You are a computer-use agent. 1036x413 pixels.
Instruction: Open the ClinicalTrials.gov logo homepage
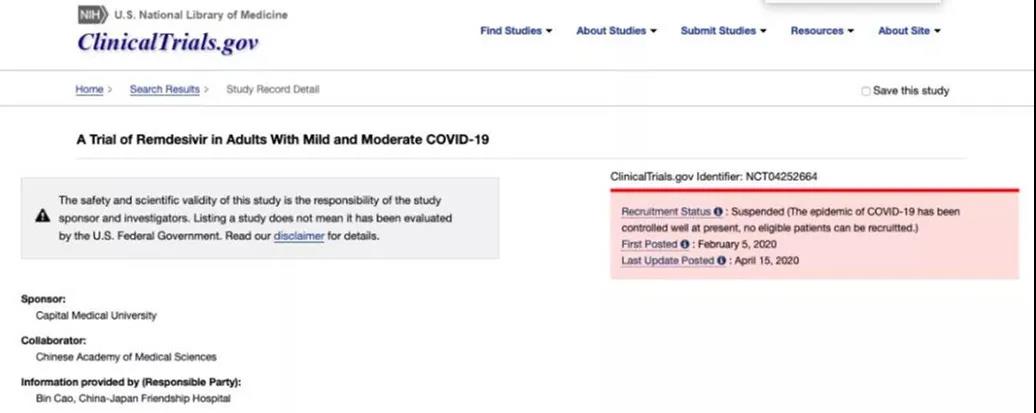point(168,43)
